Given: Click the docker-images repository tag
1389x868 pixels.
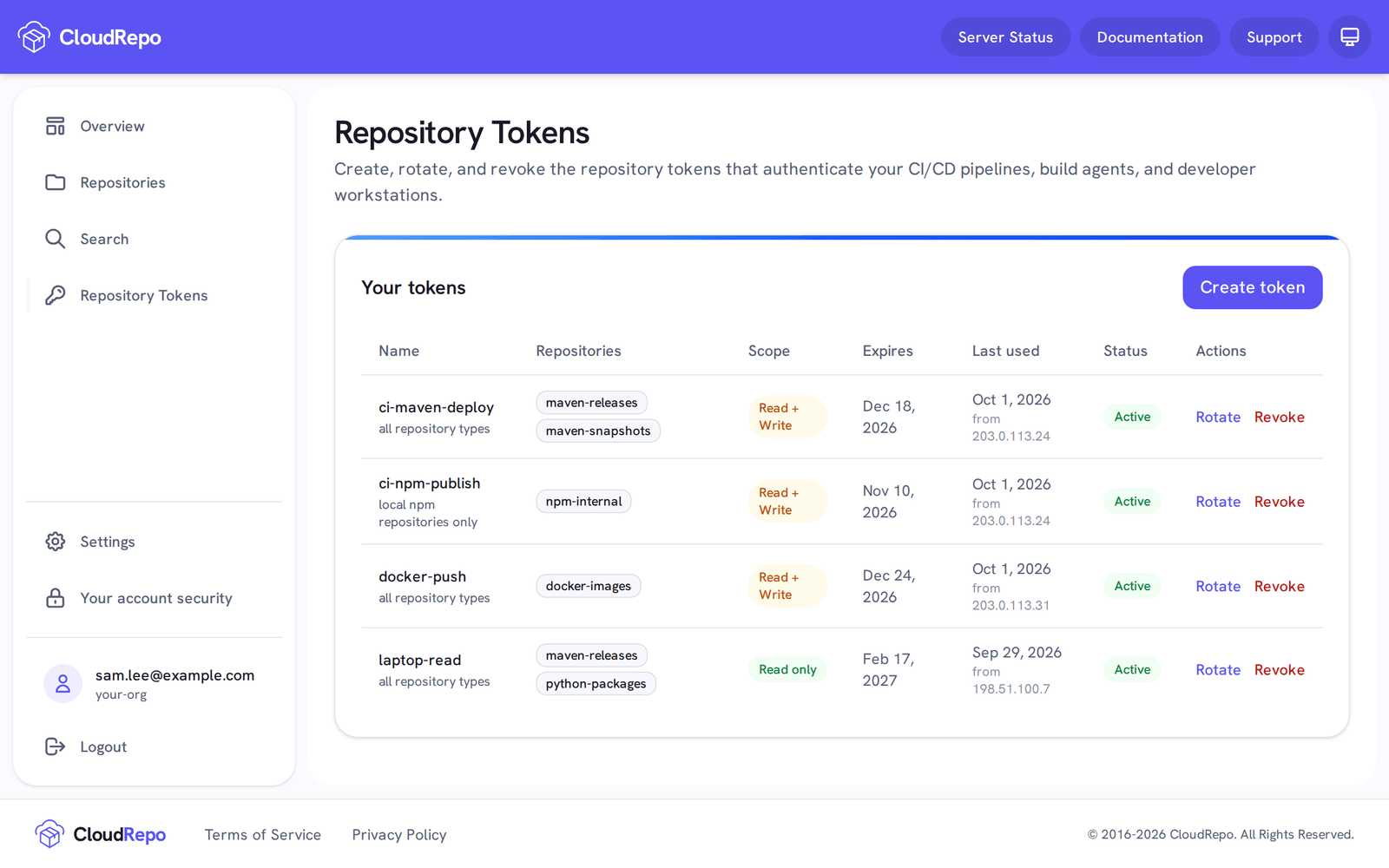Looking at the screenshot, I should click(x=589, y=586).
